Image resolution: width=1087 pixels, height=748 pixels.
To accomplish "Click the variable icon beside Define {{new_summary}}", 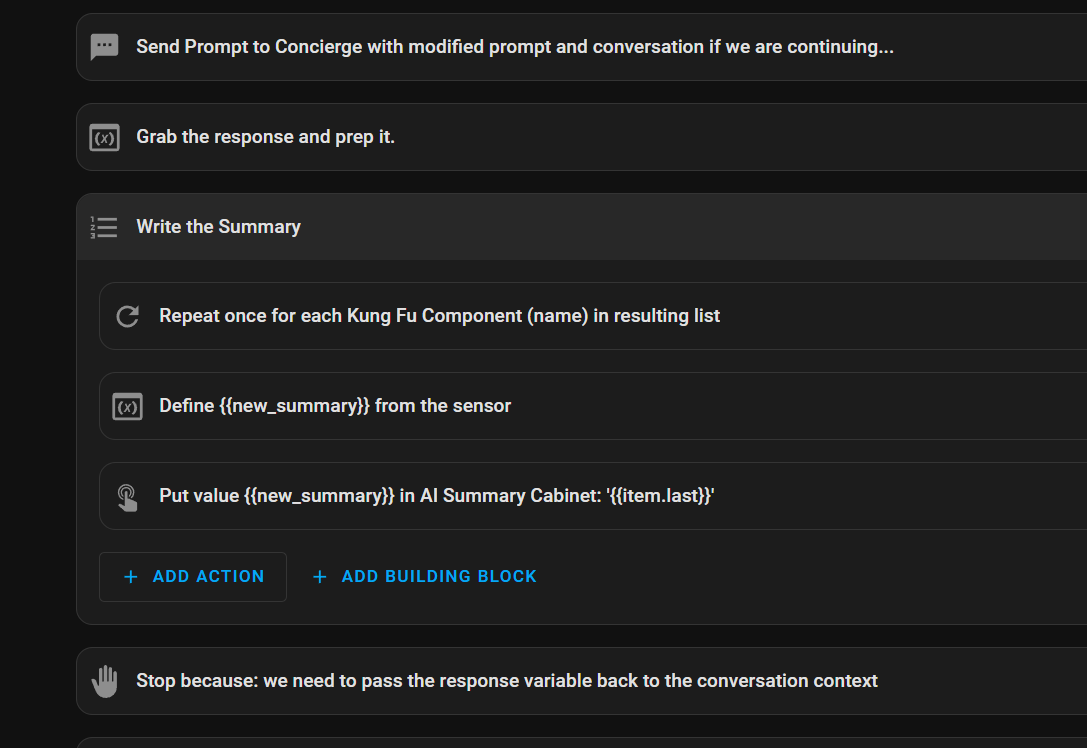I will point(127,407).
